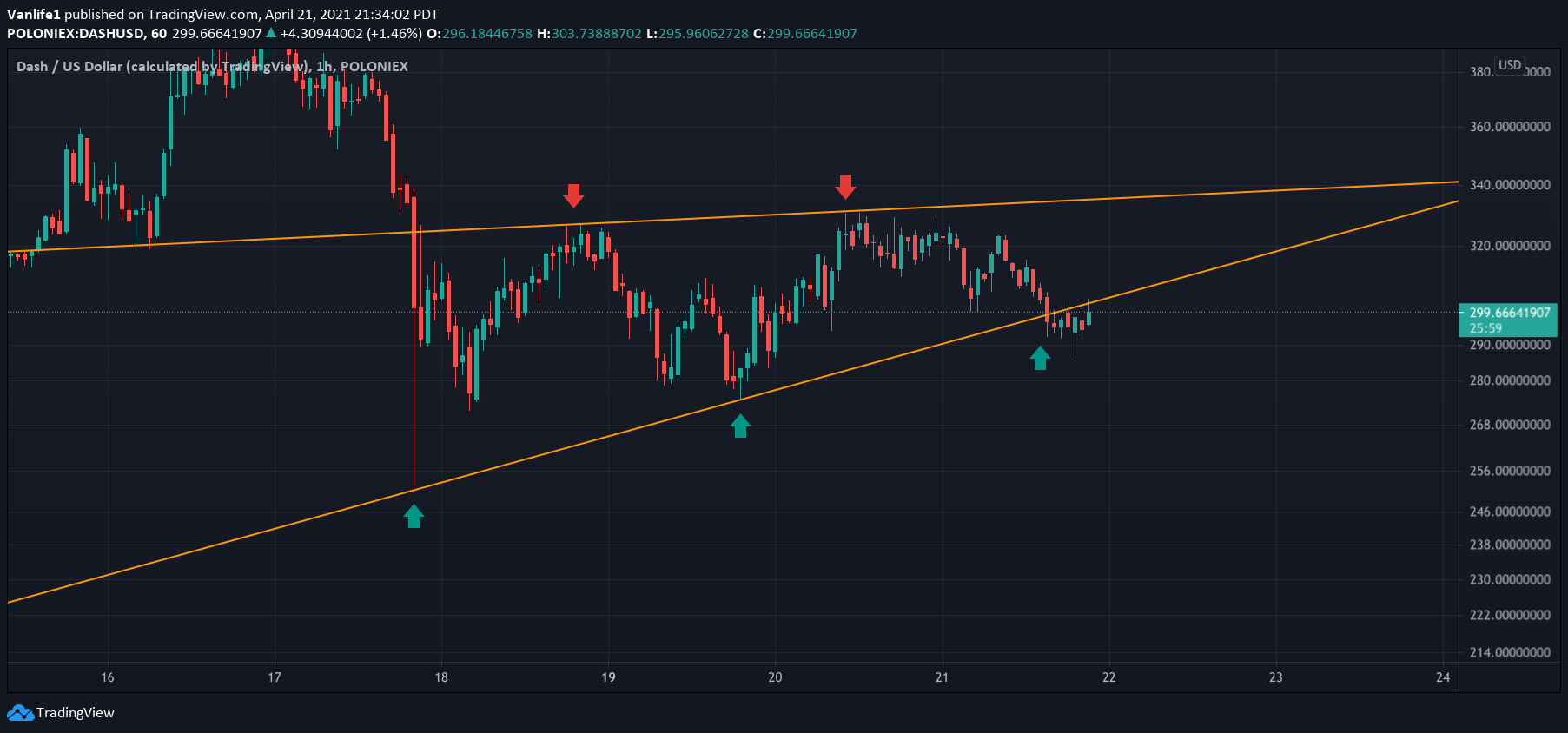
Task: Click the high value H:303.73888702
Action: (589, 34)
